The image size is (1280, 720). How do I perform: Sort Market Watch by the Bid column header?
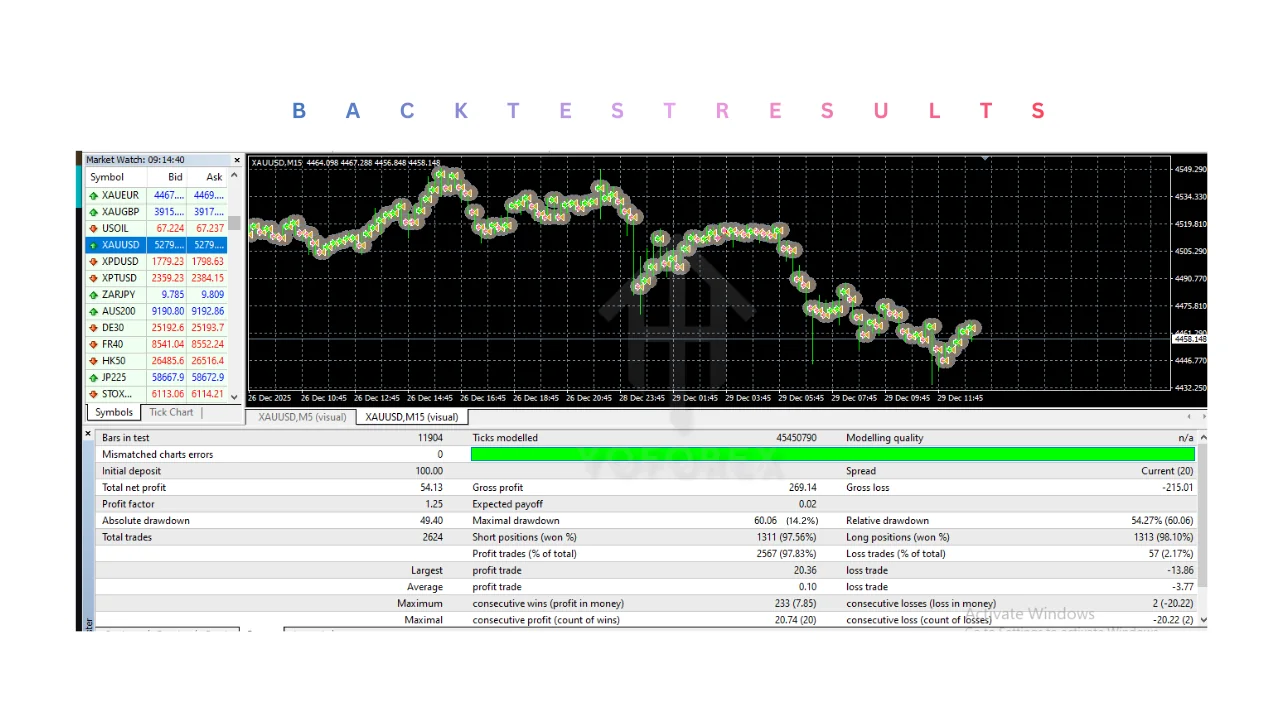pyautogui.click(x=175, y=177)
